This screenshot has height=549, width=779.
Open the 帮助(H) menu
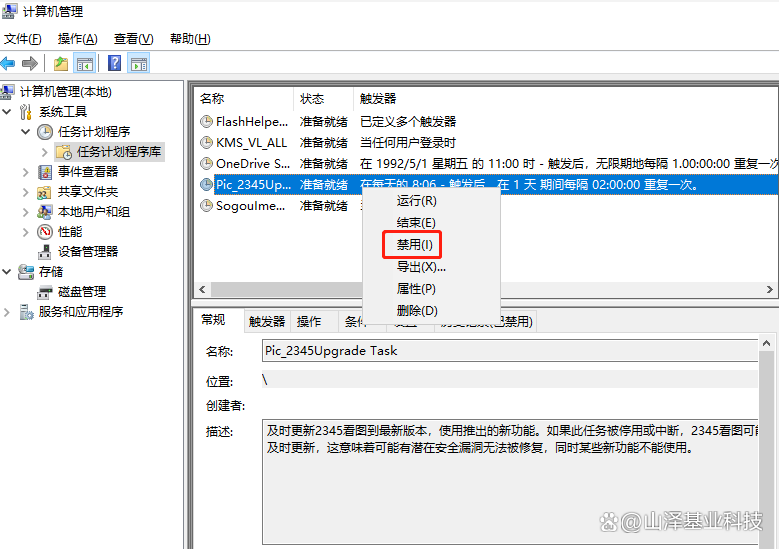click(190, 39)
